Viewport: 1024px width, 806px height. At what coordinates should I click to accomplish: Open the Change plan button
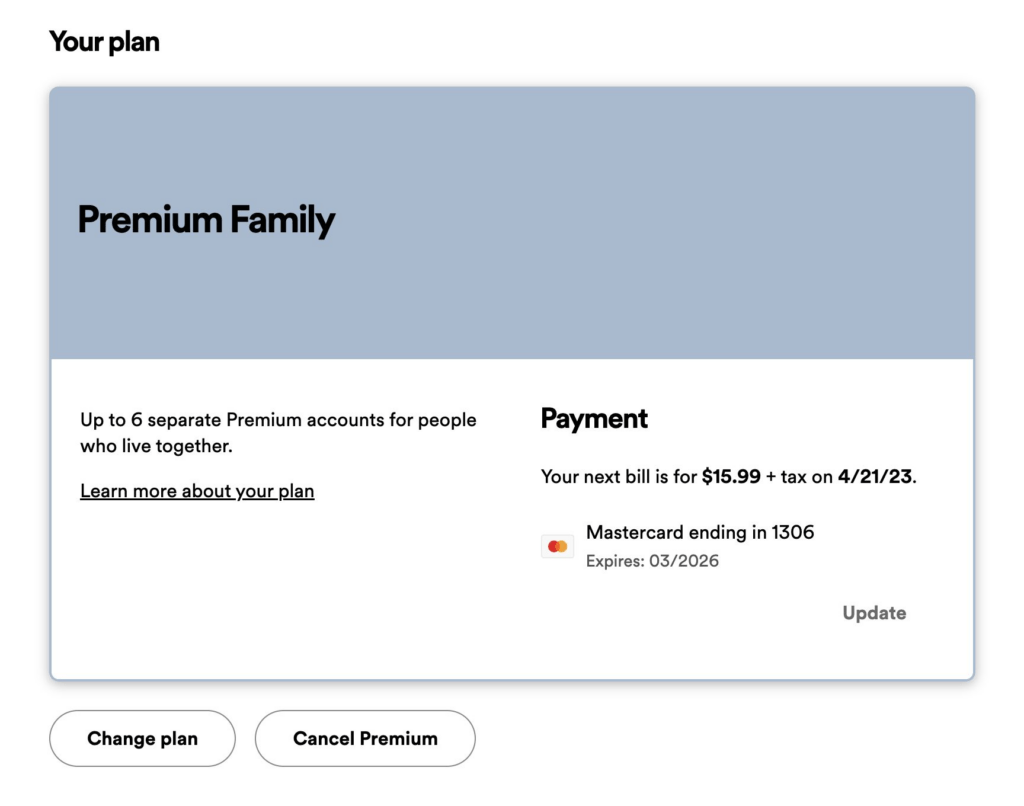click(x=142, y=738)
